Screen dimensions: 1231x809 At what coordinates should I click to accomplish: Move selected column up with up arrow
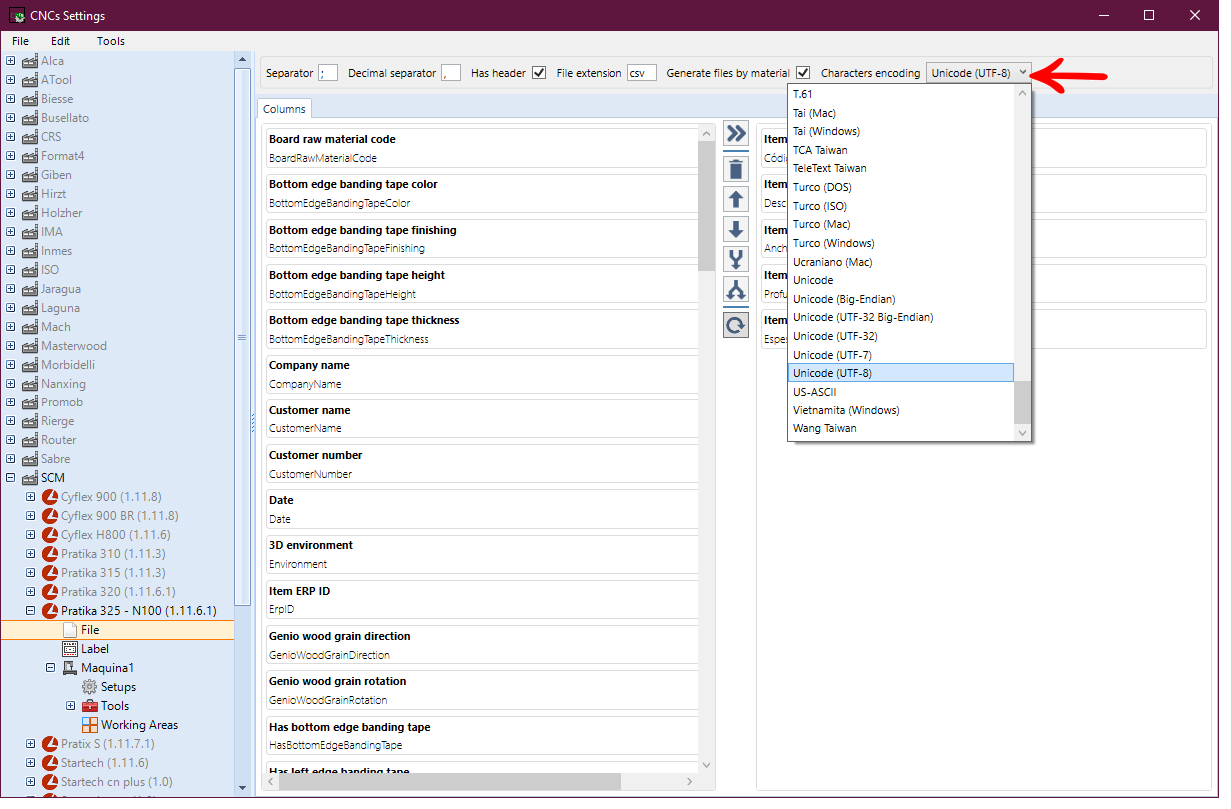735,199
